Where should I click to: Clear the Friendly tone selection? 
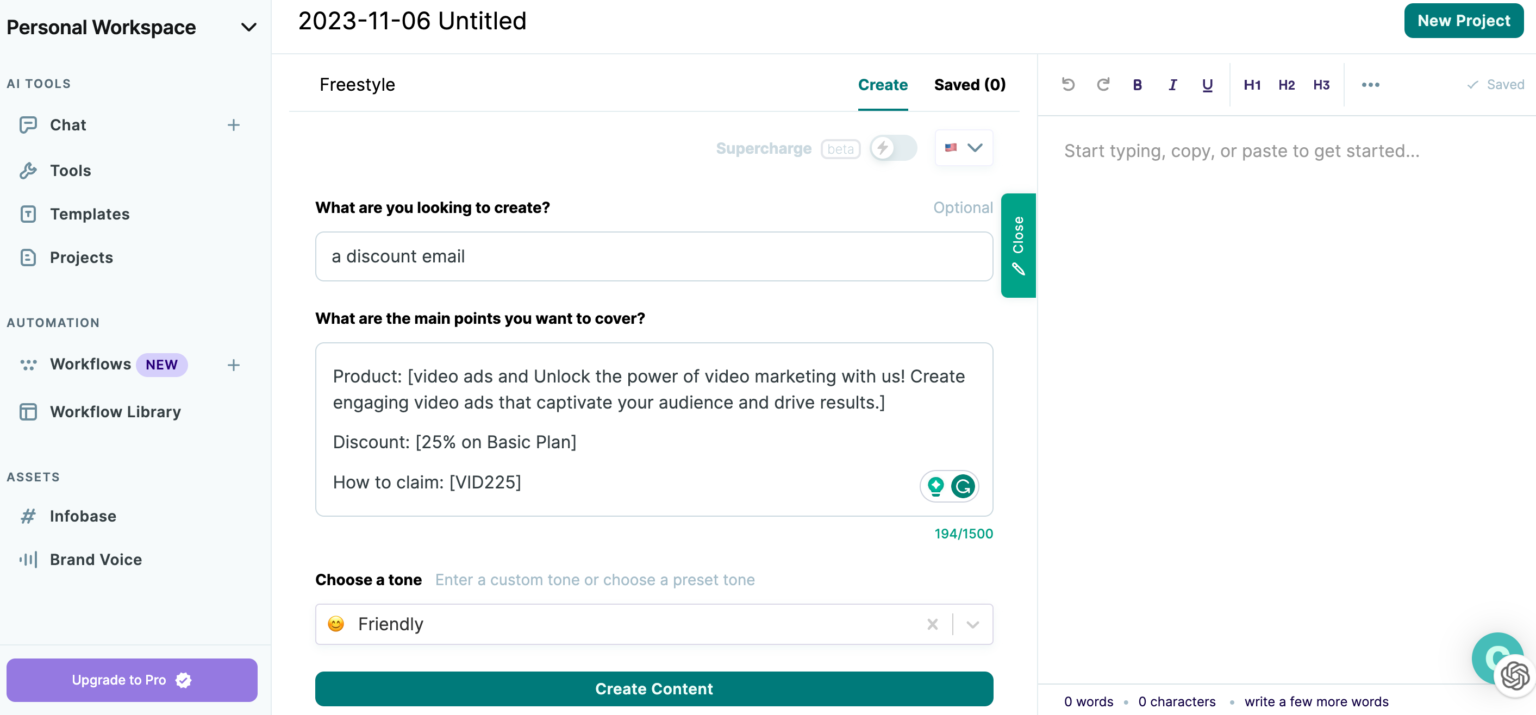932,625
